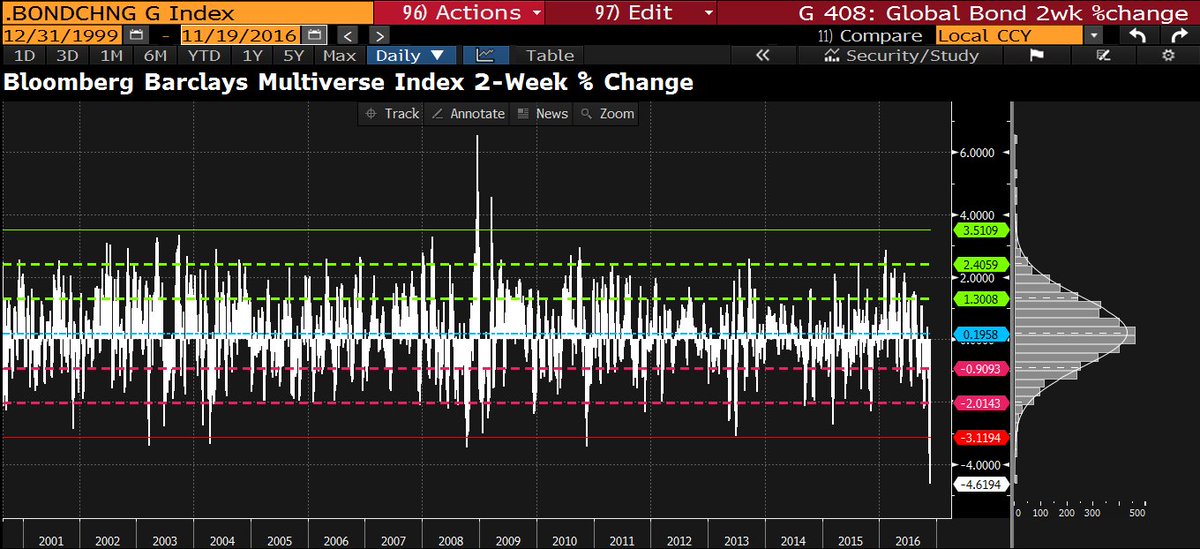Click the 2.4059 green level label
This screenshot has height=549, width=1200.
coord(981,265)
